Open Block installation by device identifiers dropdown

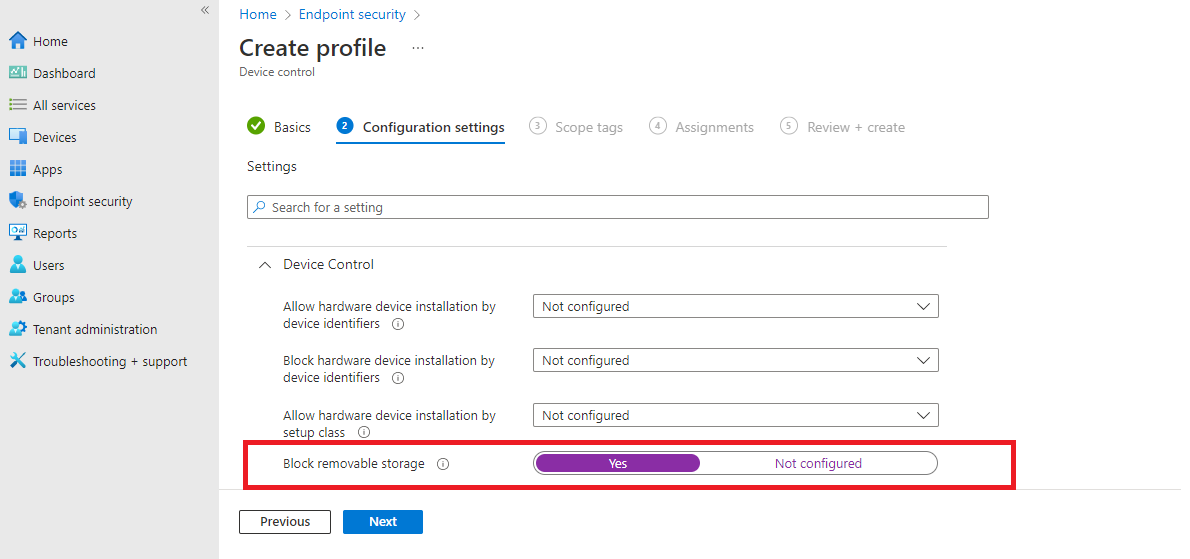click(x=735, y=361)
